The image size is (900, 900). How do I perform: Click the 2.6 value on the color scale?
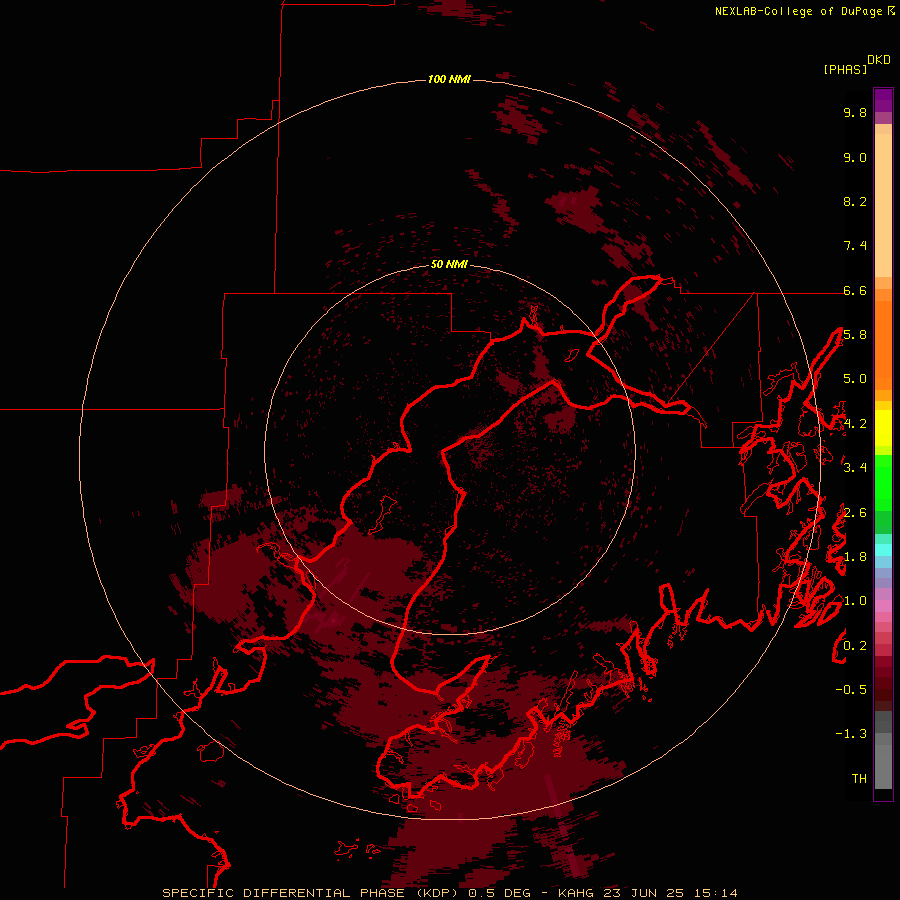coord(855,513)
